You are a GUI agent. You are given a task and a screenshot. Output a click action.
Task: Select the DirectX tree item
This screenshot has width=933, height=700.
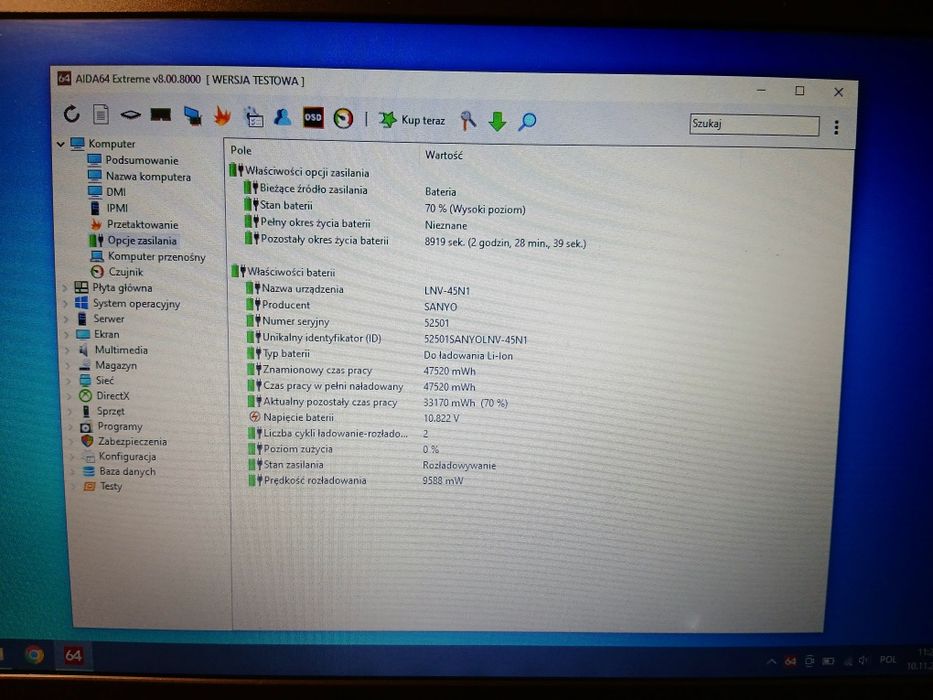coord(112,396)
